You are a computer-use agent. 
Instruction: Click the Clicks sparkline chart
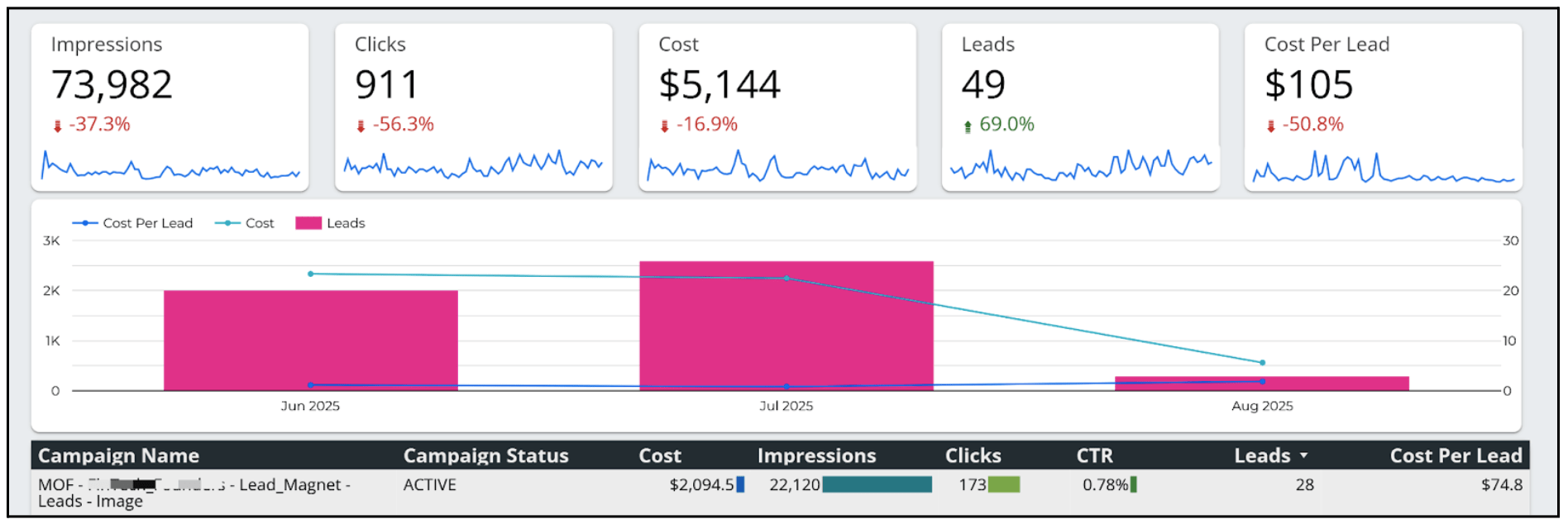pos(473,164)
